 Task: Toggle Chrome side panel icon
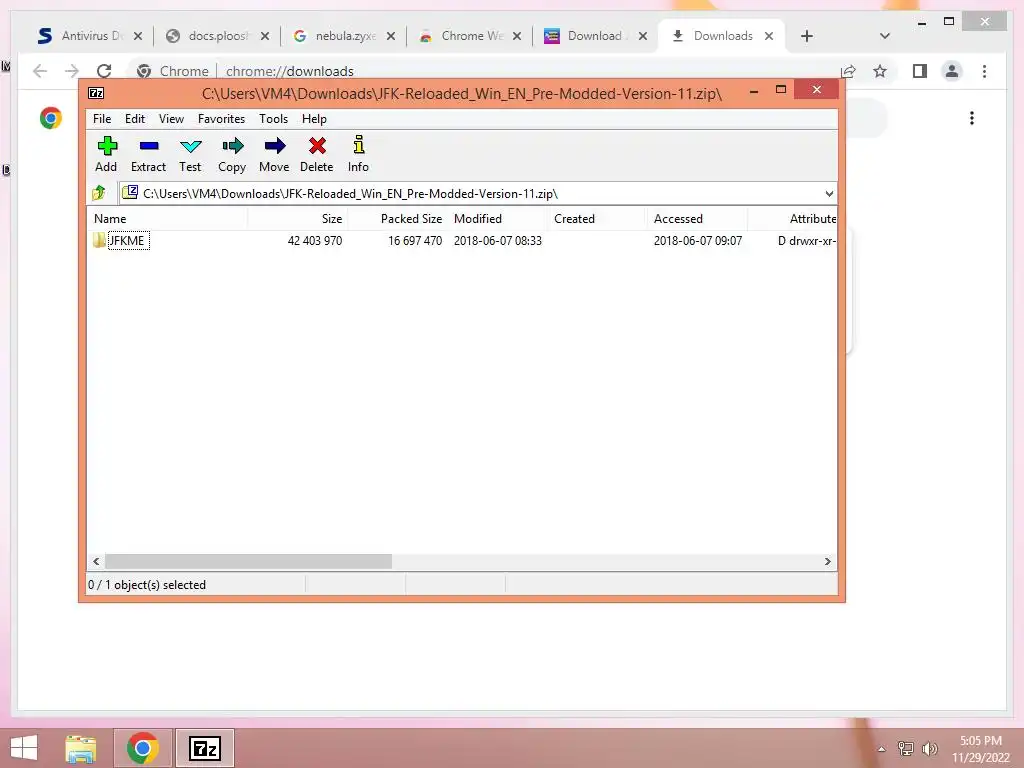[920, 71]
